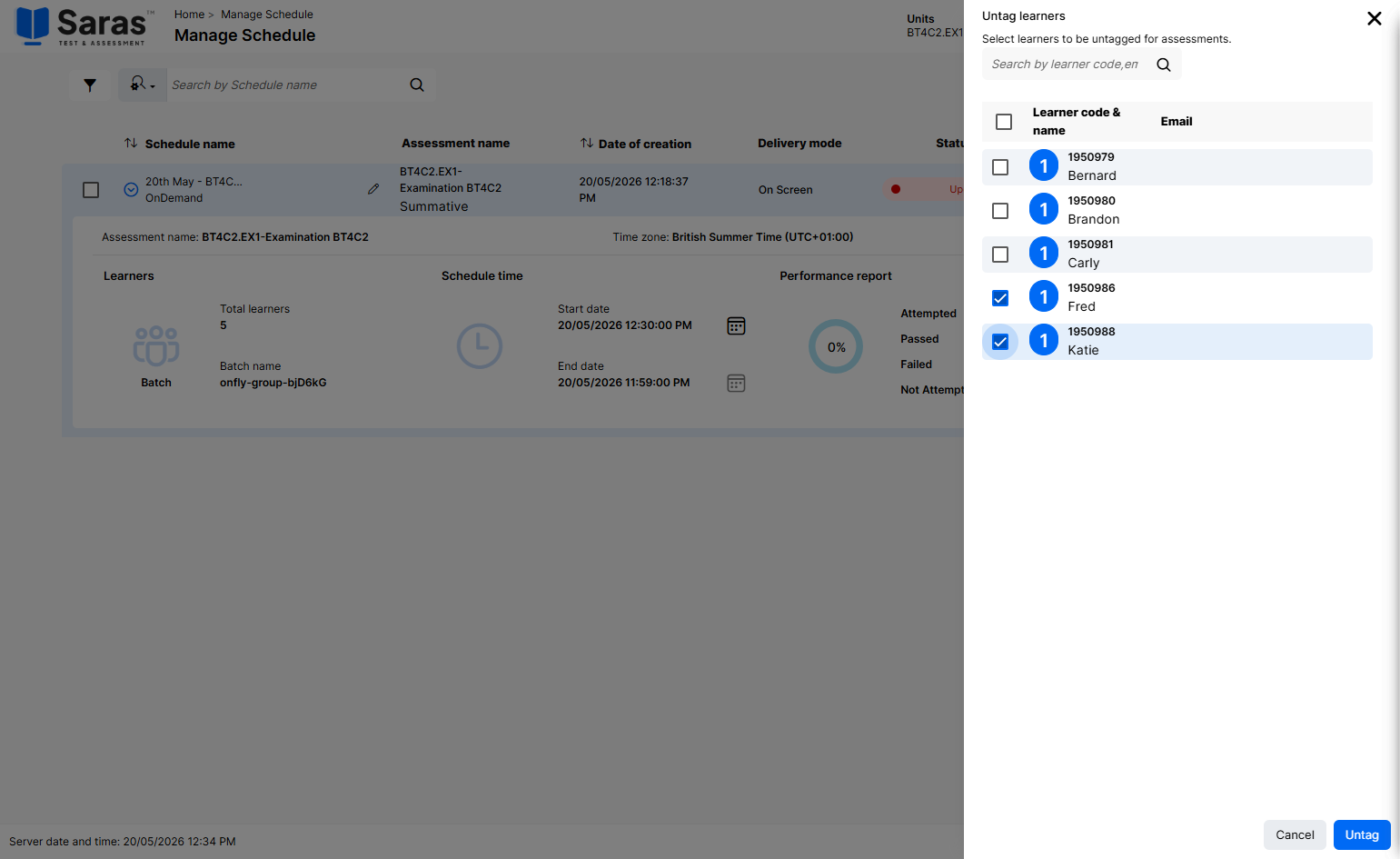Click the batch name onfly-group-bjD6kG
This screenshot has height=859, width=1400.
coord(273,383)
